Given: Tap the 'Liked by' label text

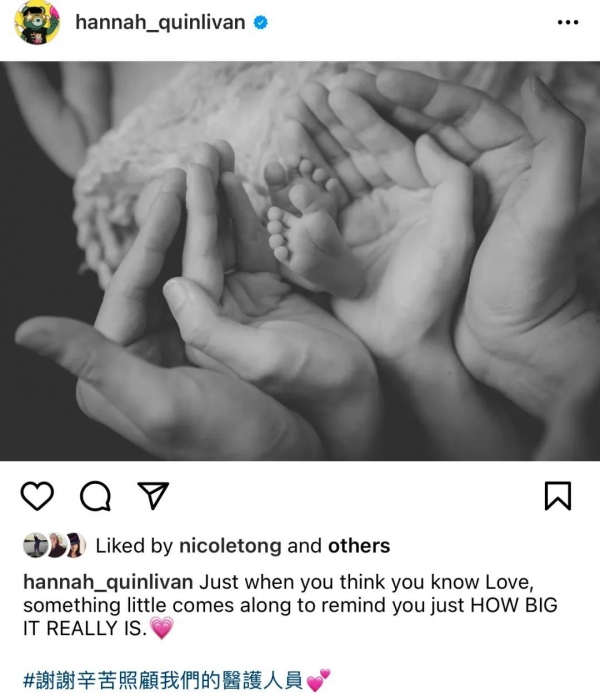Looking at the screenshot, I should click(x=134, y=546).
